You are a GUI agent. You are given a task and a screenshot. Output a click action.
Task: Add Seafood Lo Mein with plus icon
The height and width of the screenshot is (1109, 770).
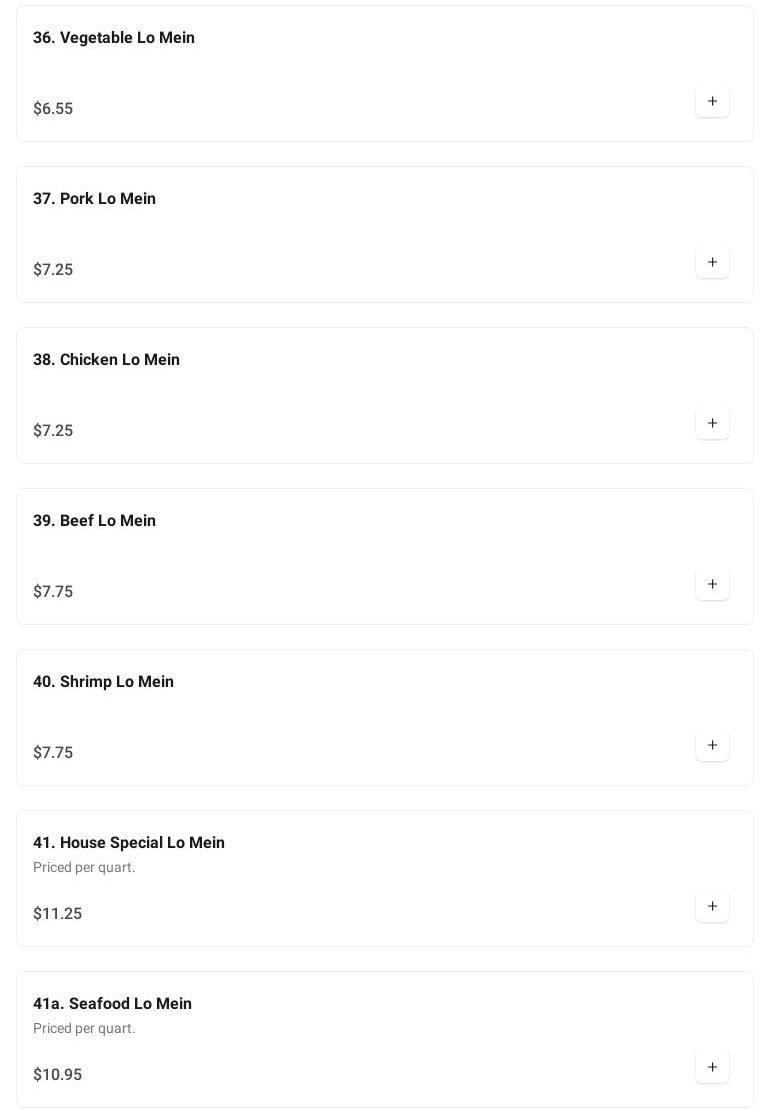[x=712, y=1067]
